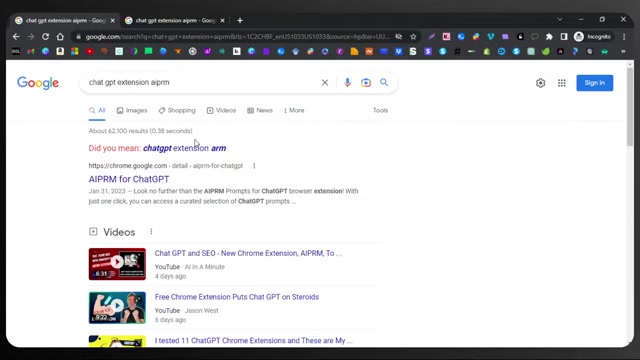Clear the search box with X icon
Viewport: 640px width, 360px height.
325,83
